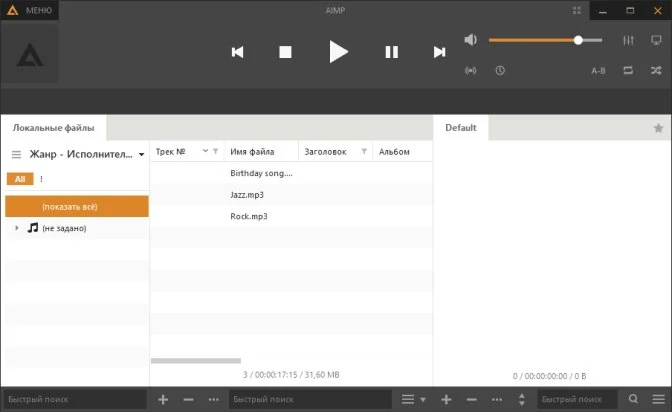The height and width of the screenshot is (412, 672).
Task: Click the mini-player grid icon in title bar
Action: click(577, 11)
